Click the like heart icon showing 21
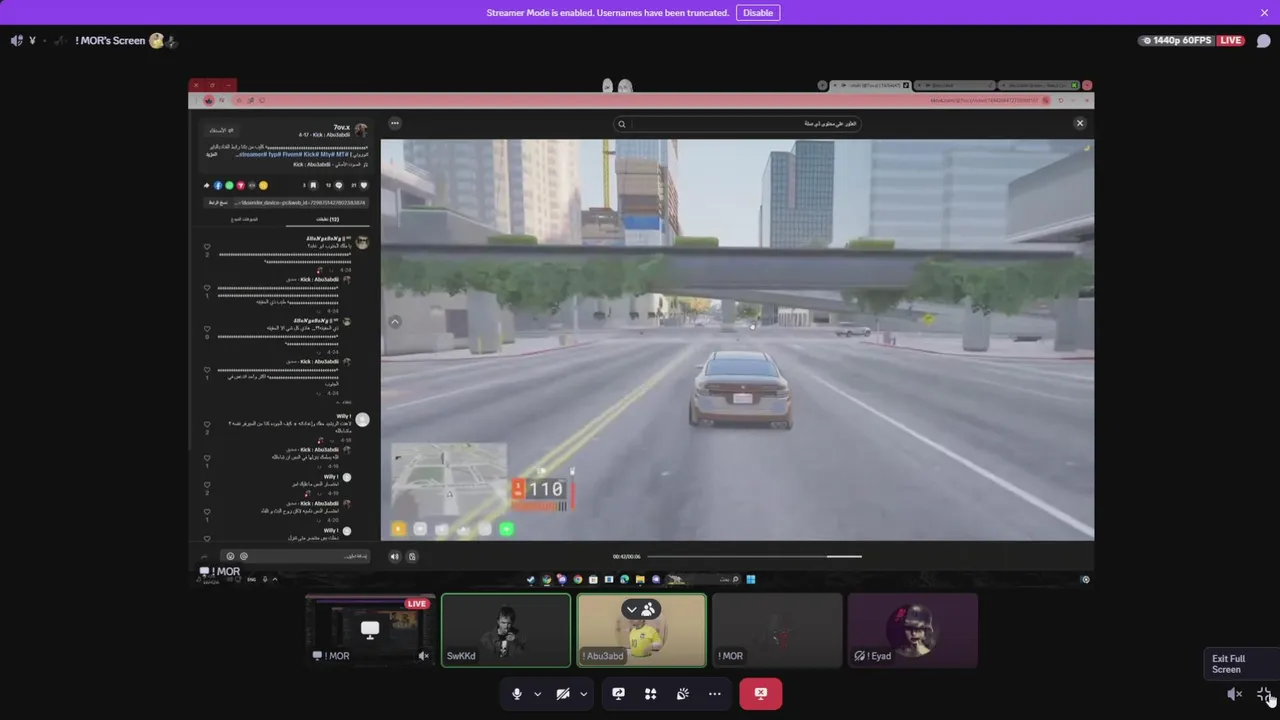 tap(363, 185)
